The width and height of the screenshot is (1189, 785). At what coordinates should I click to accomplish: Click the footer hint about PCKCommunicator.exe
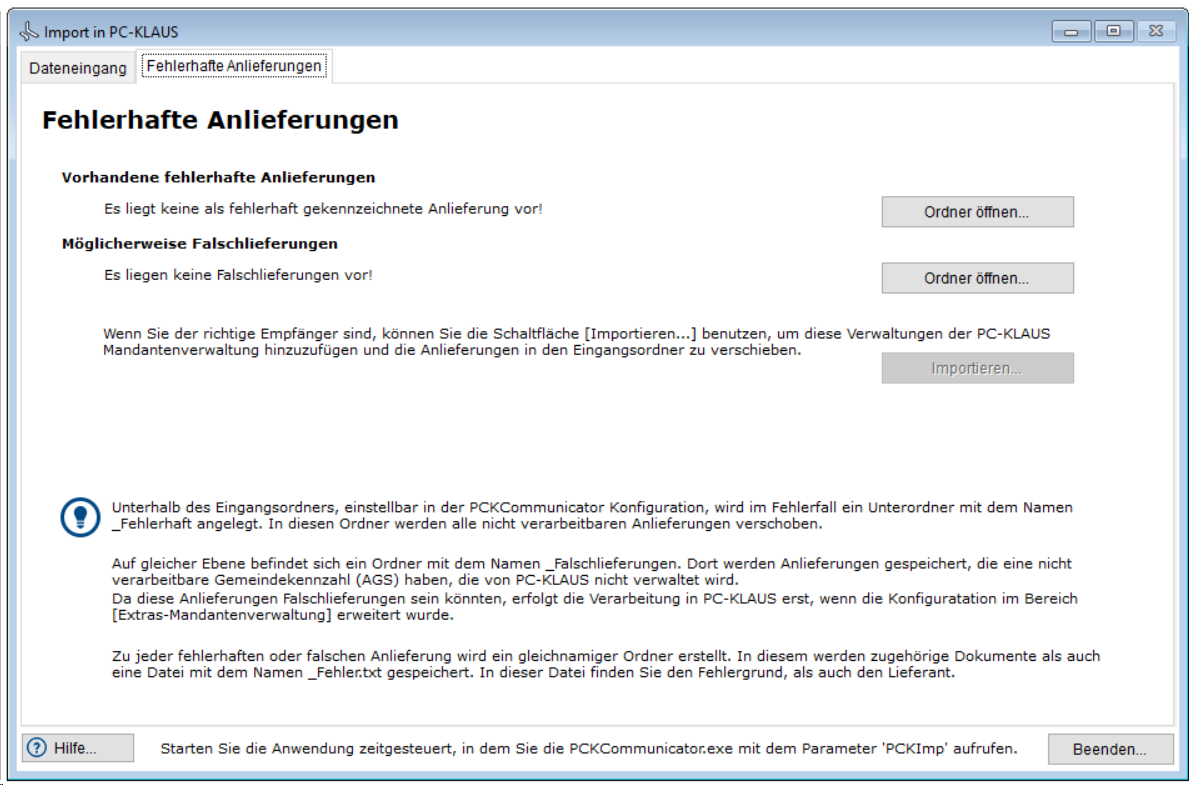point(589,748)
